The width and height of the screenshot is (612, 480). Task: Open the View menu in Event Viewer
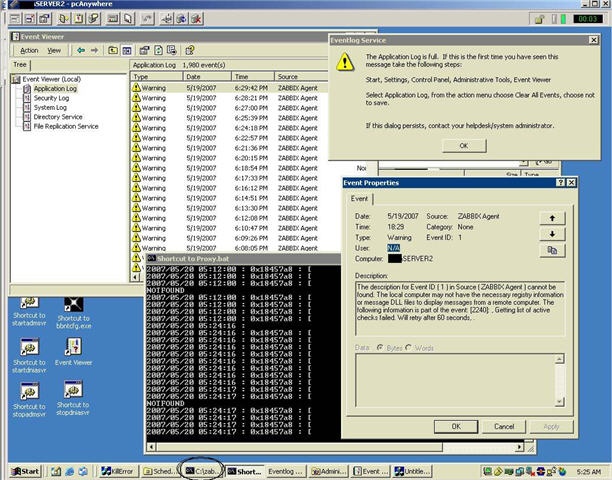tap(54, 50)
